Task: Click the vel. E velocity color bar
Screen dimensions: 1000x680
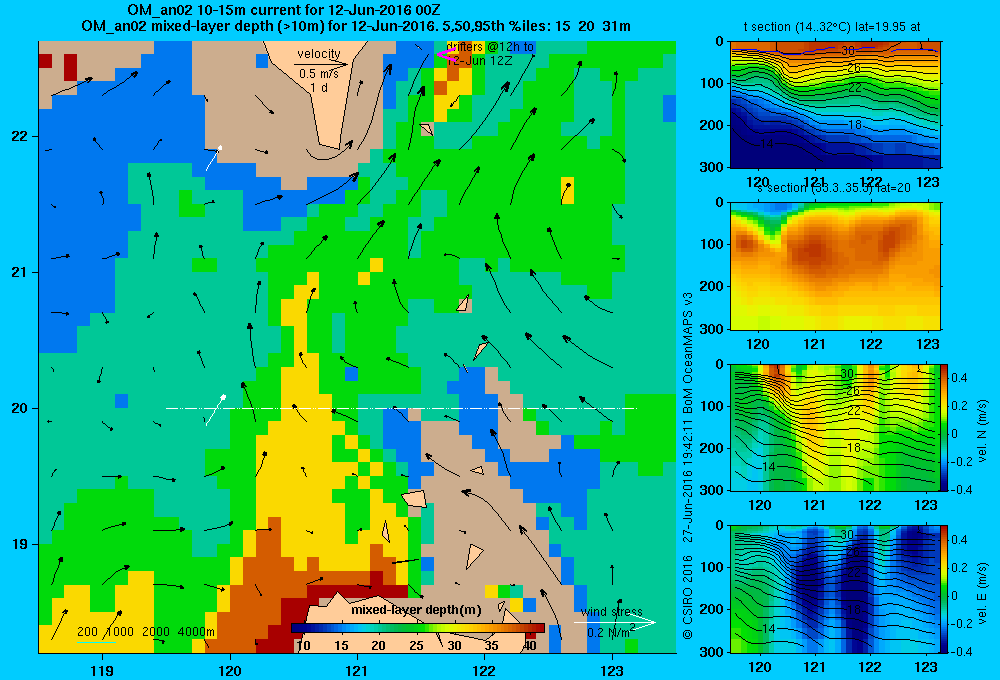Action: (944, 589)
